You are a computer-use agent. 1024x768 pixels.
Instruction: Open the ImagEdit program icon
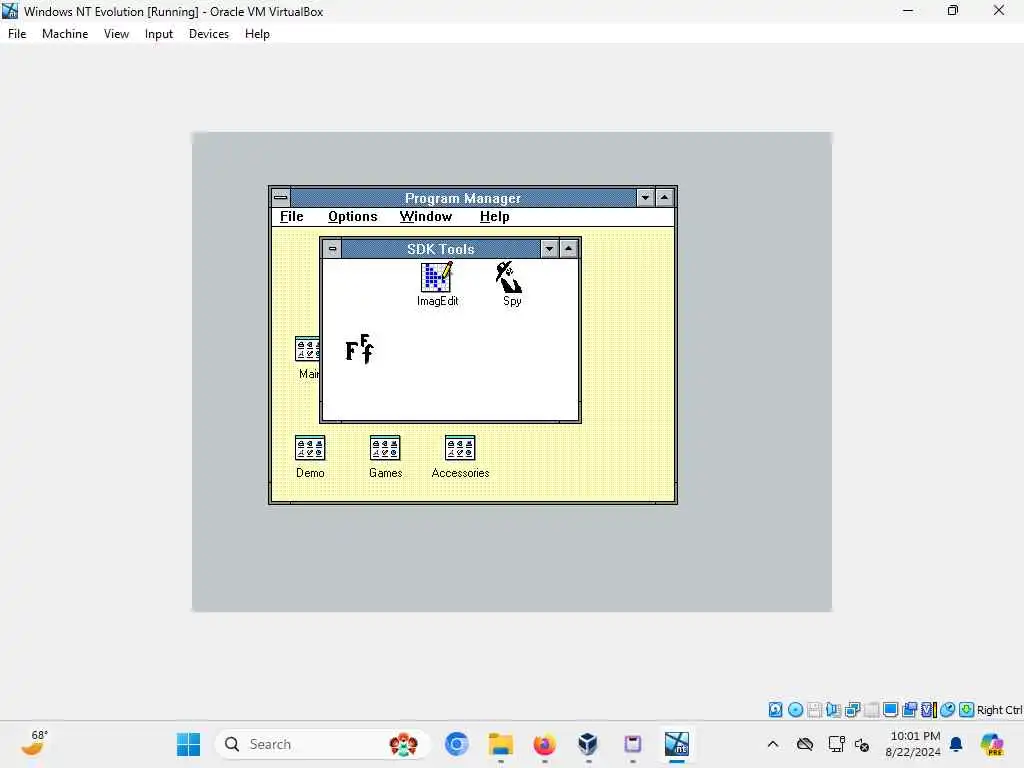point(437,283)
